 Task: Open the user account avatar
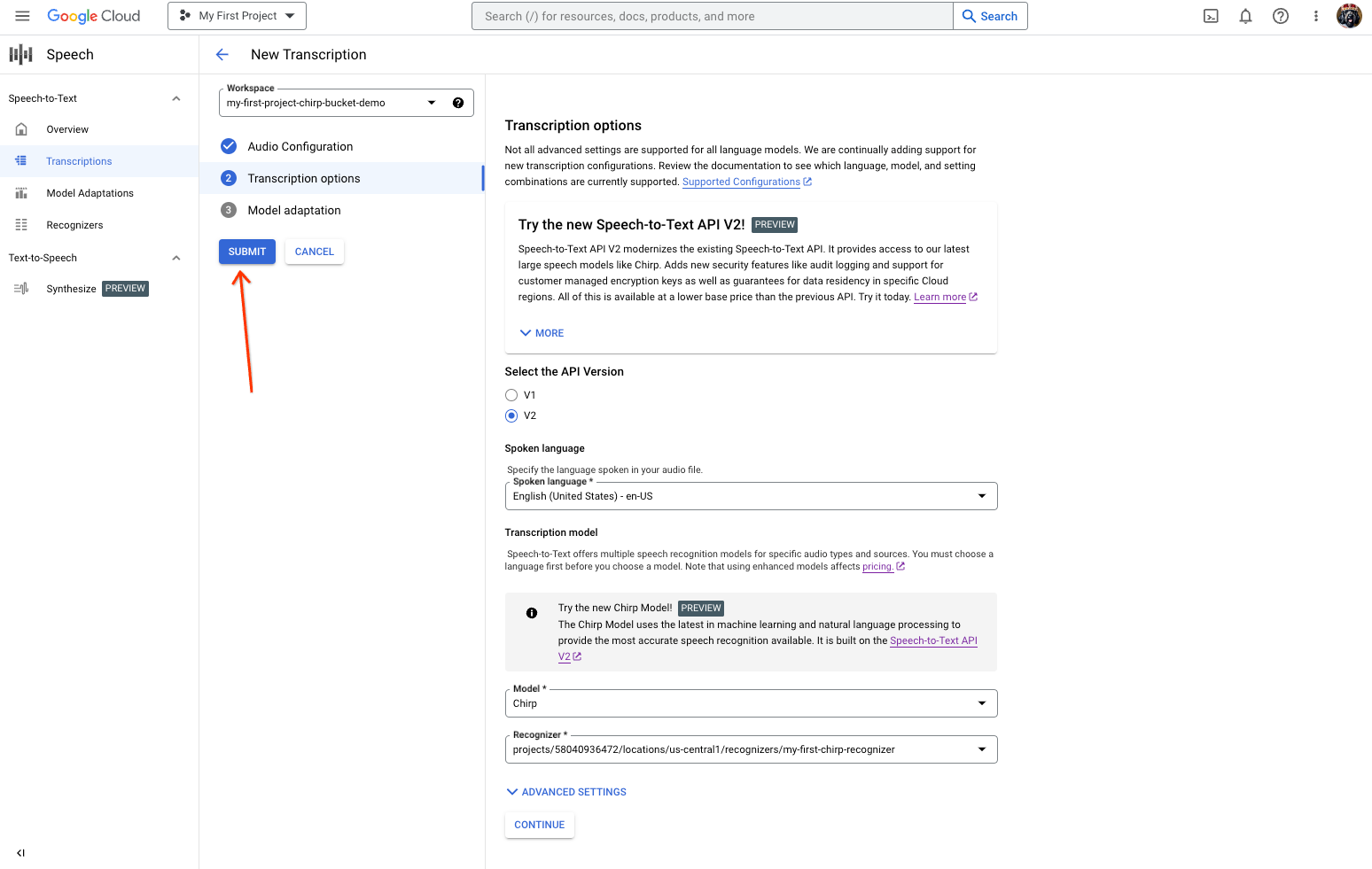pyautogui.click(x=1349, y=16)
